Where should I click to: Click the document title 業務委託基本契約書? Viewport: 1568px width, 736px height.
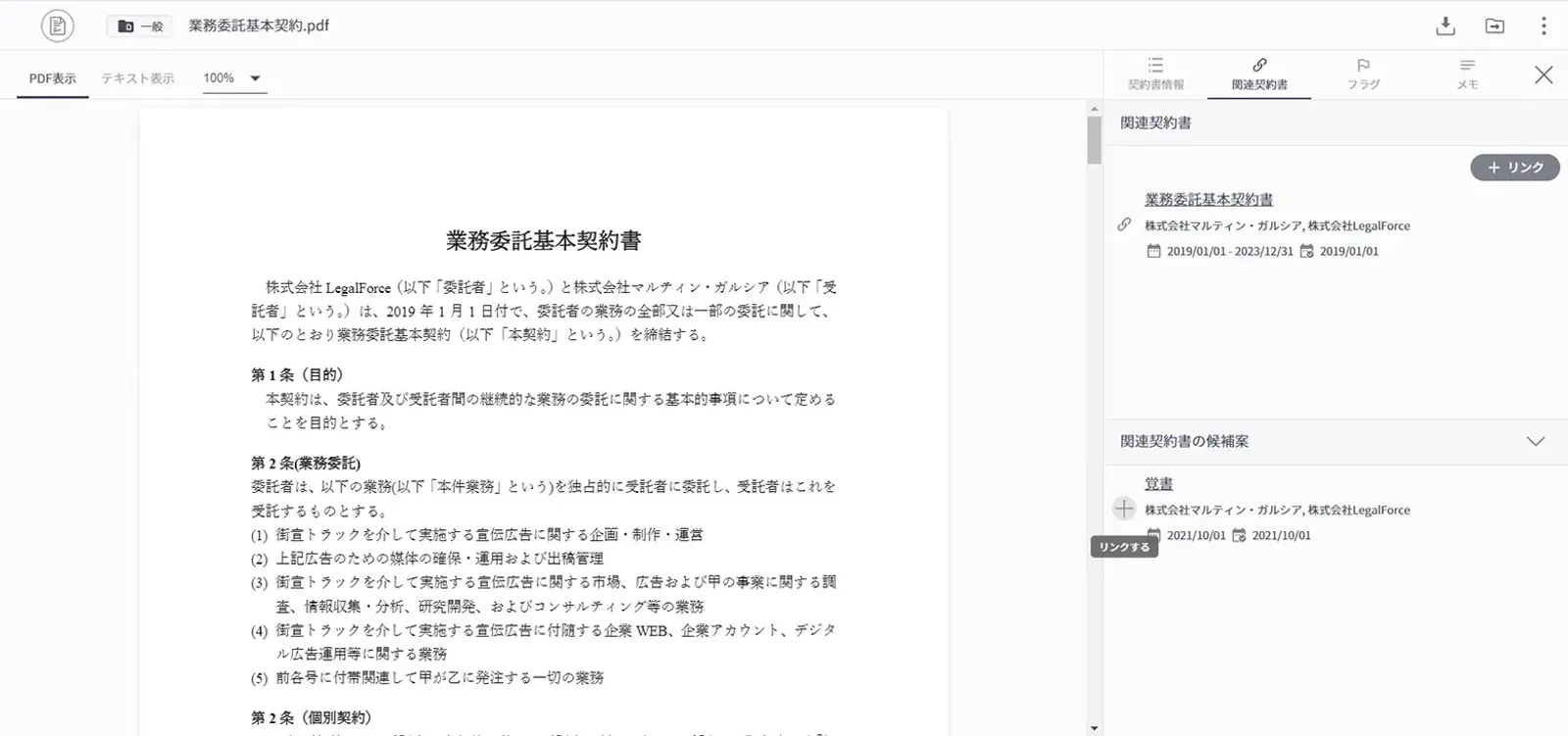pos(544,240)
